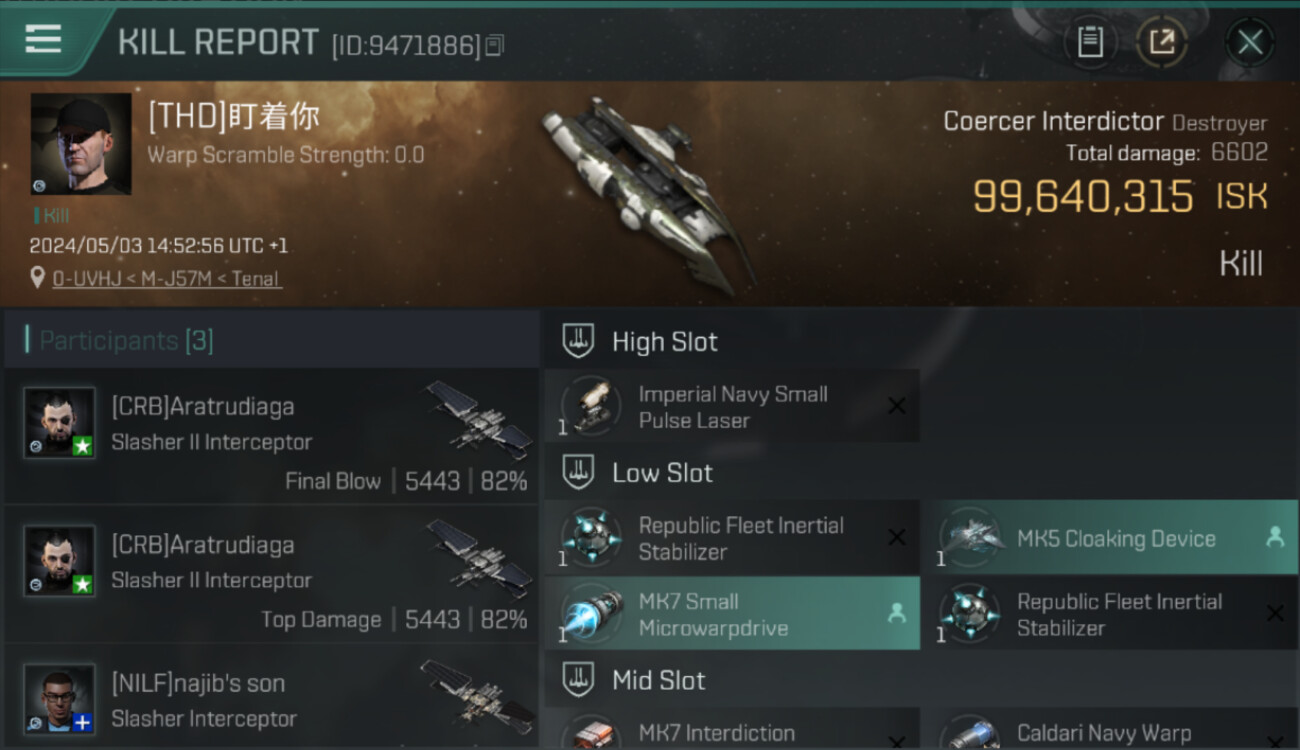Open the Top Damage Aratrudiaga participant
1300x750 pixels.
tap(272, 575)
